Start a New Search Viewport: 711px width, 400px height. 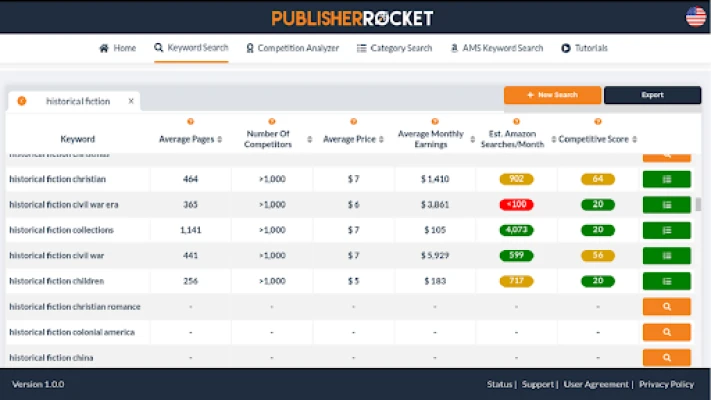(x=552, y=95)
